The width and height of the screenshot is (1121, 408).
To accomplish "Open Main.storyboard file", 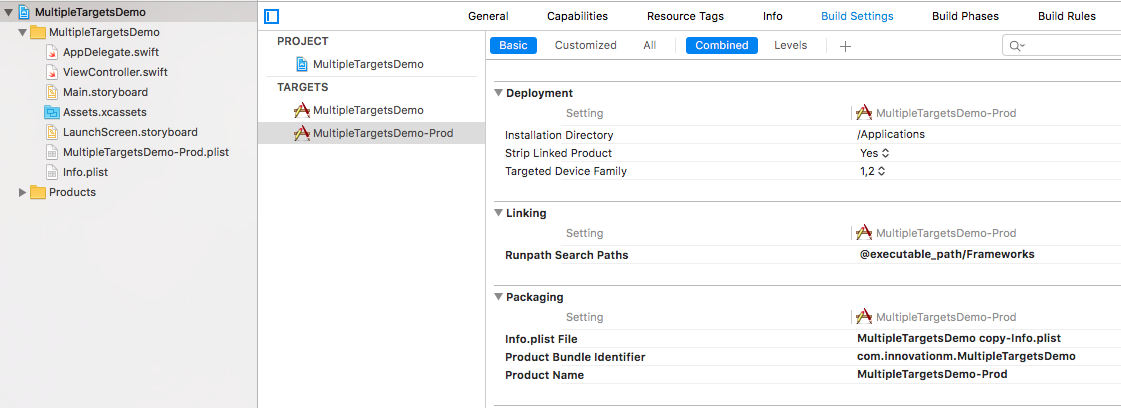I will [104, 92].
